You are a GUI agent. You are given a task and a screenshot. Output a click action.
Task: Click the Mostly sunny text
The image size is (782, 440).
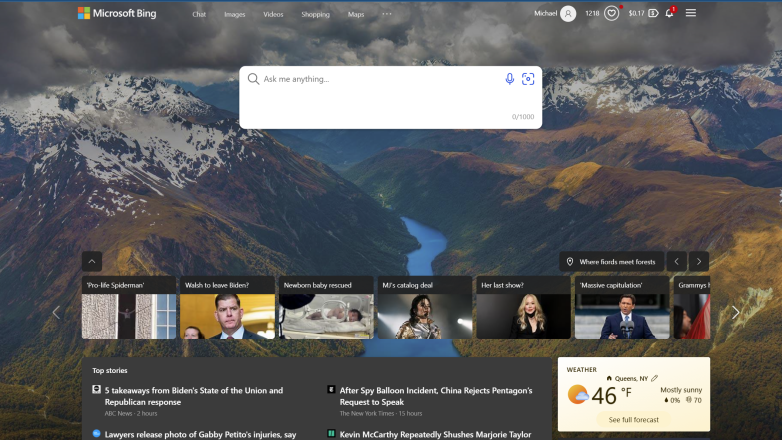(681, 390)
